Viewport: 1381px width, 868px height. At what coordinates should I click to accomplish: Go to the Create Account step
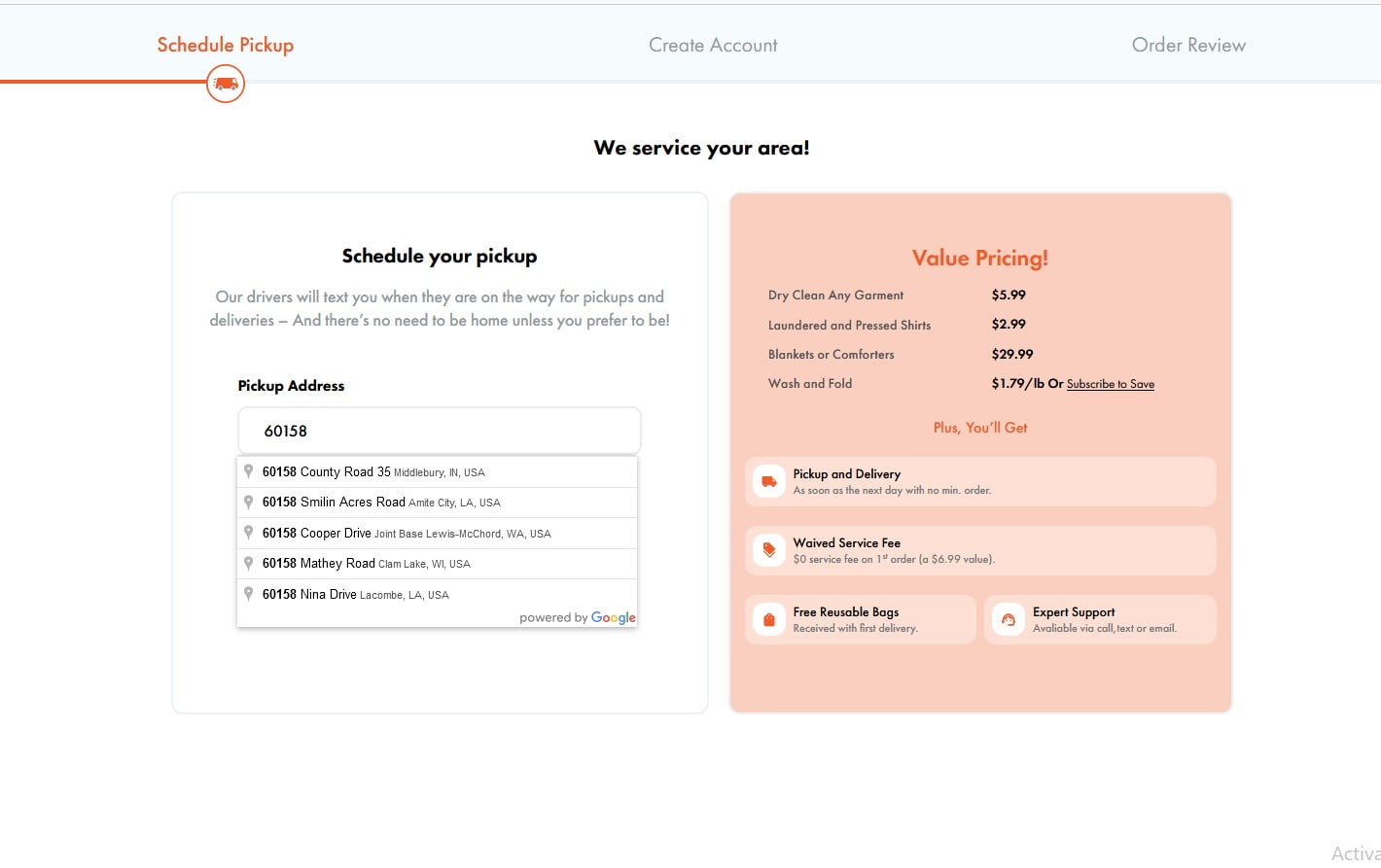[x=713, y=45]
